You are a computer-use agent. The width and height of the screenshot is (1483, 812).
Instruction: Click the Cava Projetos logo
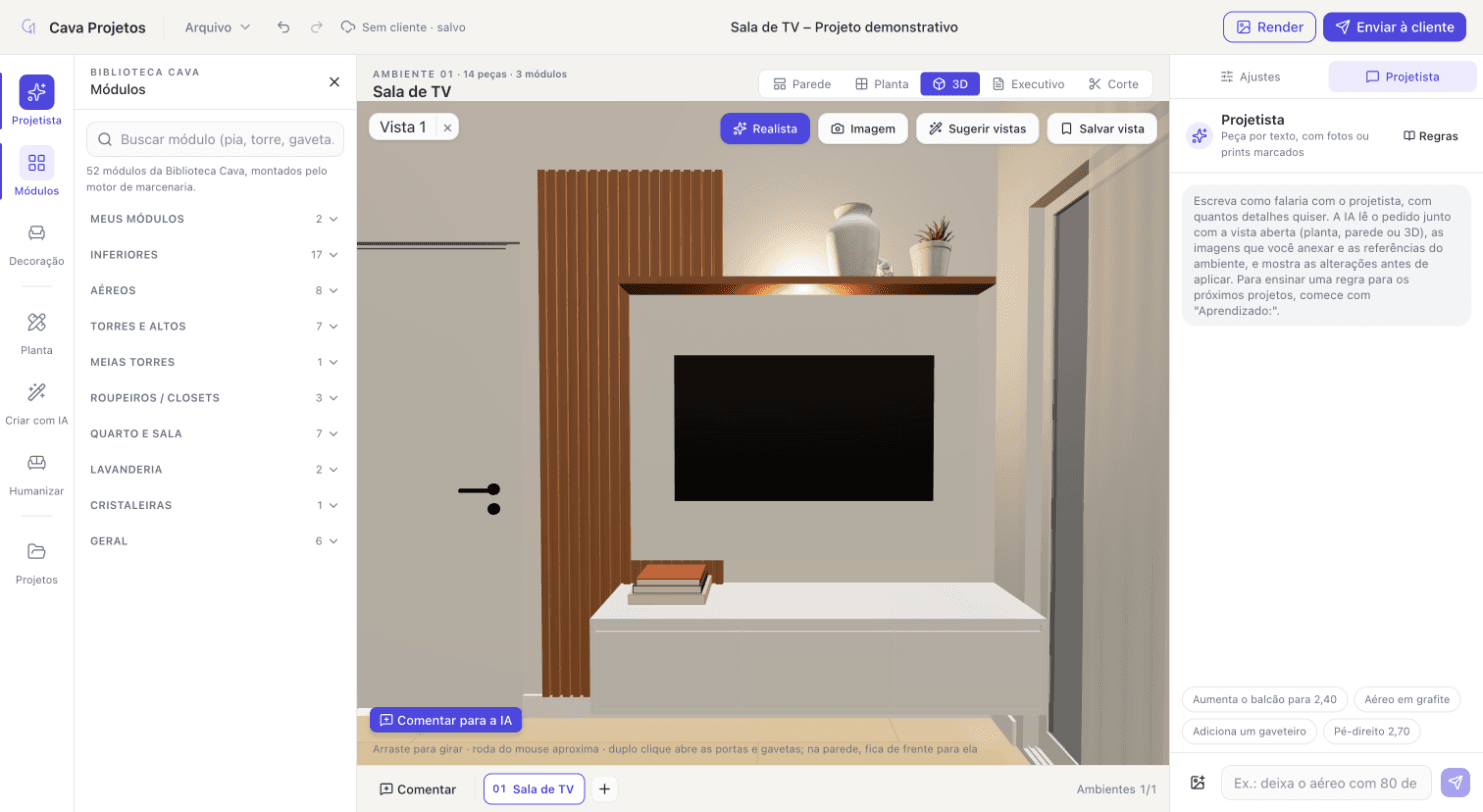[82, 27]
